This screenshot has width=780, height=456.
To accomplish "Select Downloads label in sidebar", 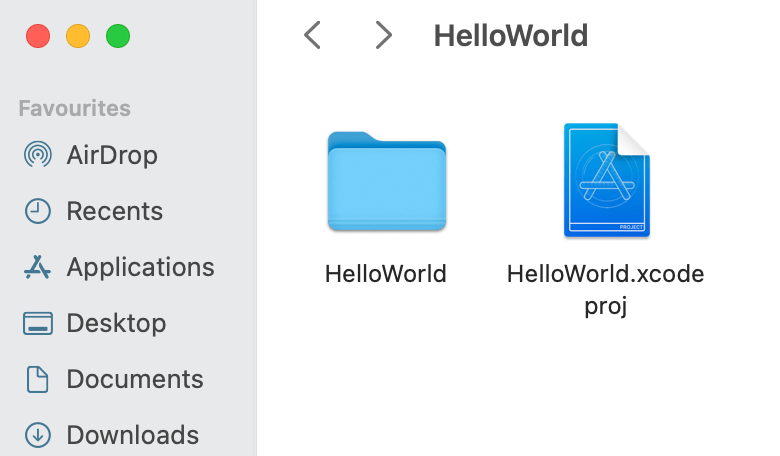I will coord(133,435).
